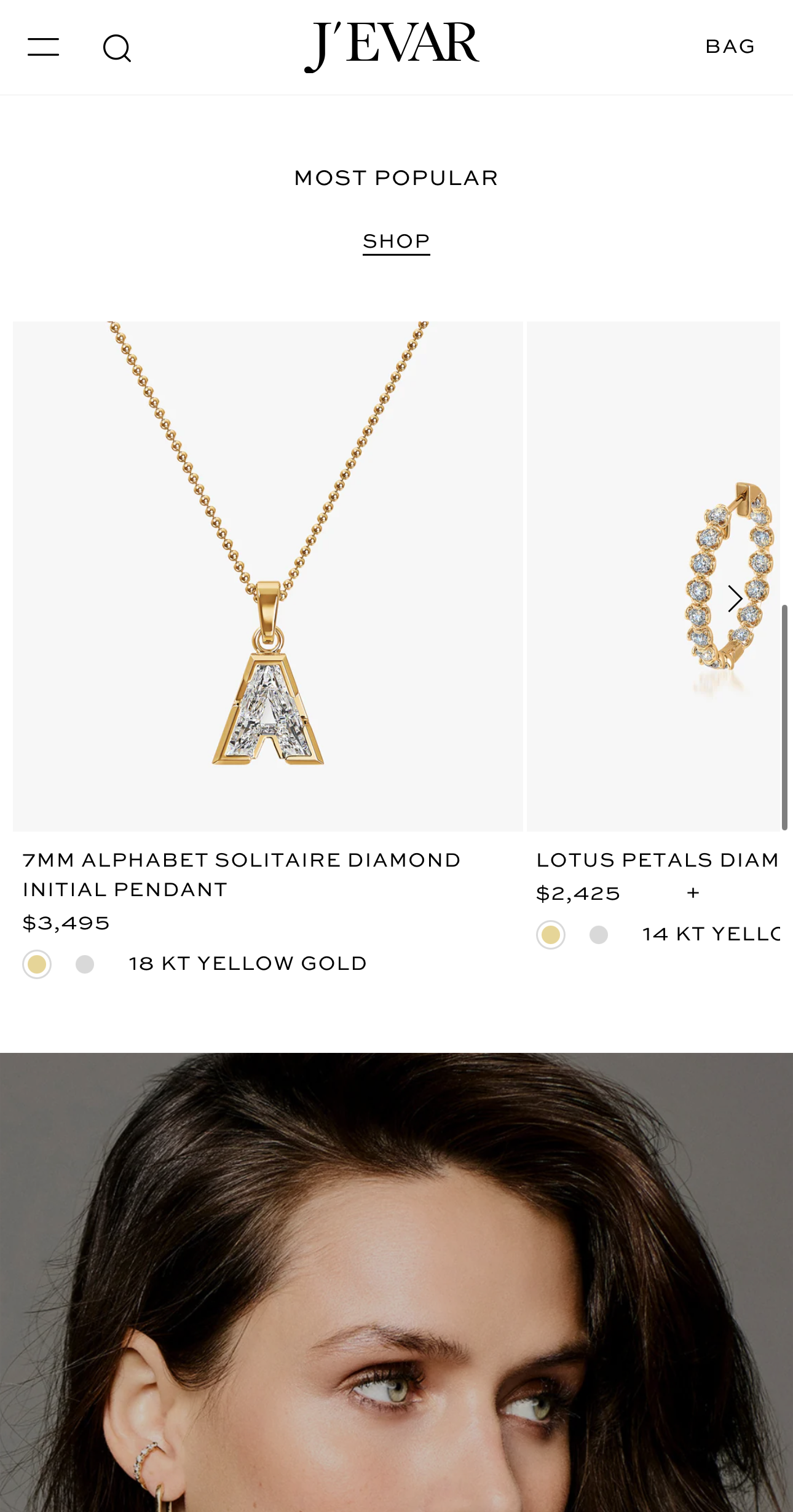Click the plus icon beside $2,425
The image size is (793, 1512).
(x=693, y=893)
